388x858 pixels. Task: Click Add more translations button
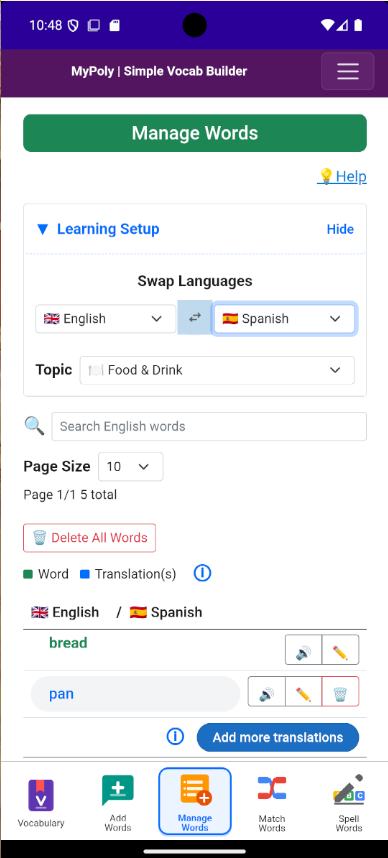pyautogui.click(x=278, y=737)
